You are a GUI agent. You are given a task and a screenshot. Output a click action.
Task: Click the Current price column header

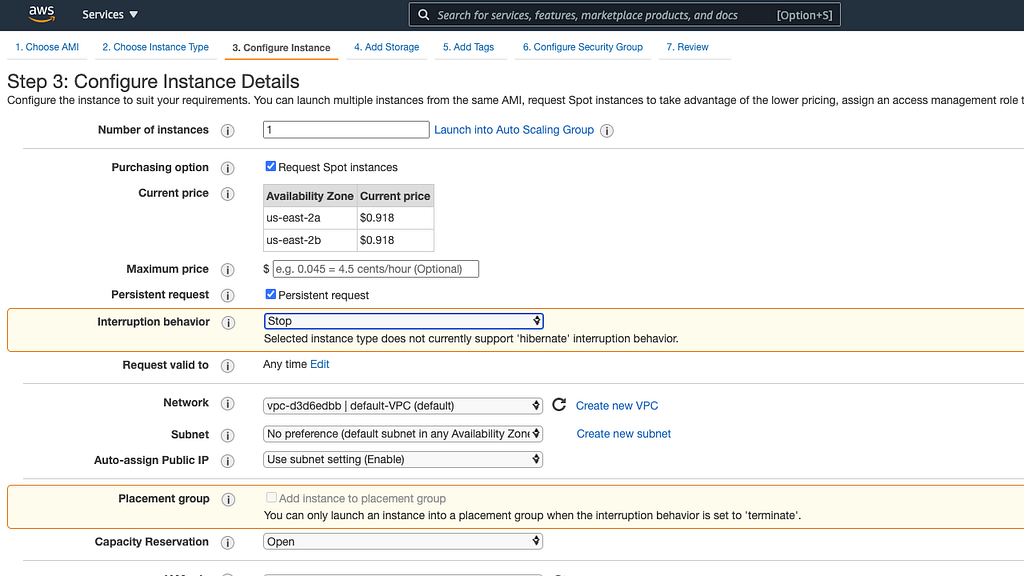coord(395,196)
